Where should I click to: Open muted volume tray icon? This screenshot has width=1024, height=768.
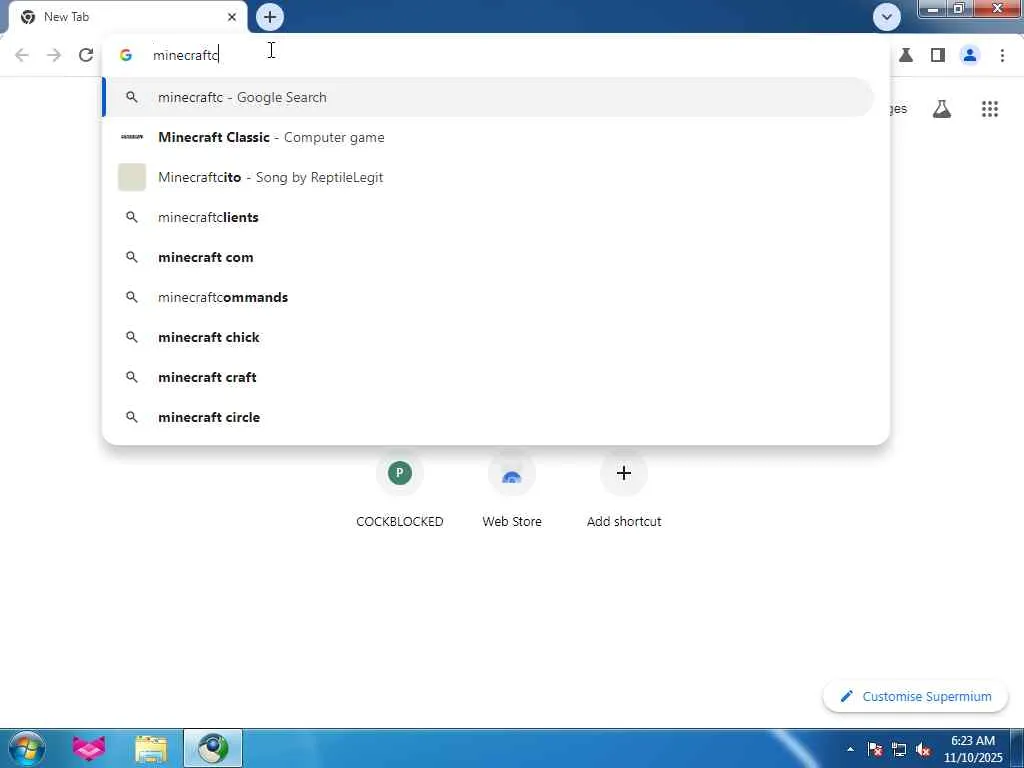coord(923,750)
